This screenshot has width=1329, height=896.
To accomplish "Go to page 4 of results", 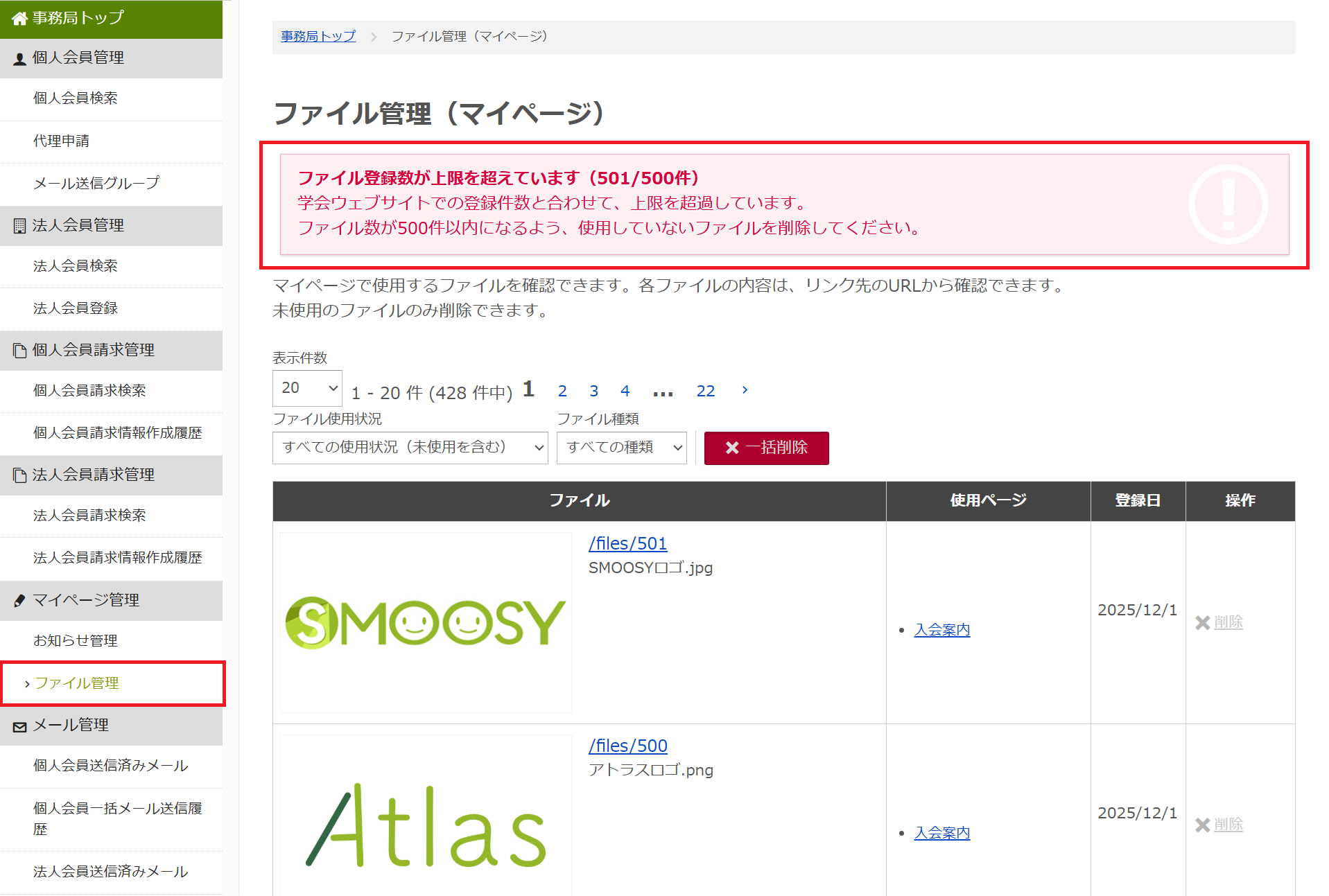I will click(x=625, y=392).
